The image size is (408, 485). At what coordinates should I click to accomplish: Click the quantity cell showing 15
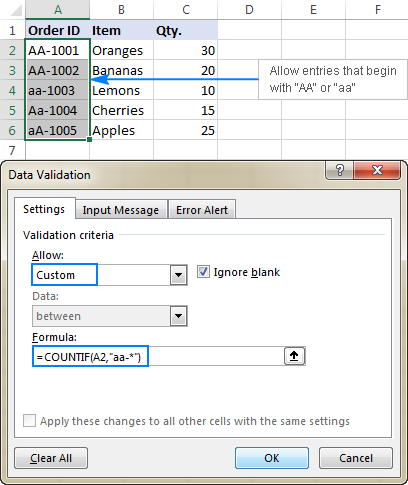tap(186, 110)
